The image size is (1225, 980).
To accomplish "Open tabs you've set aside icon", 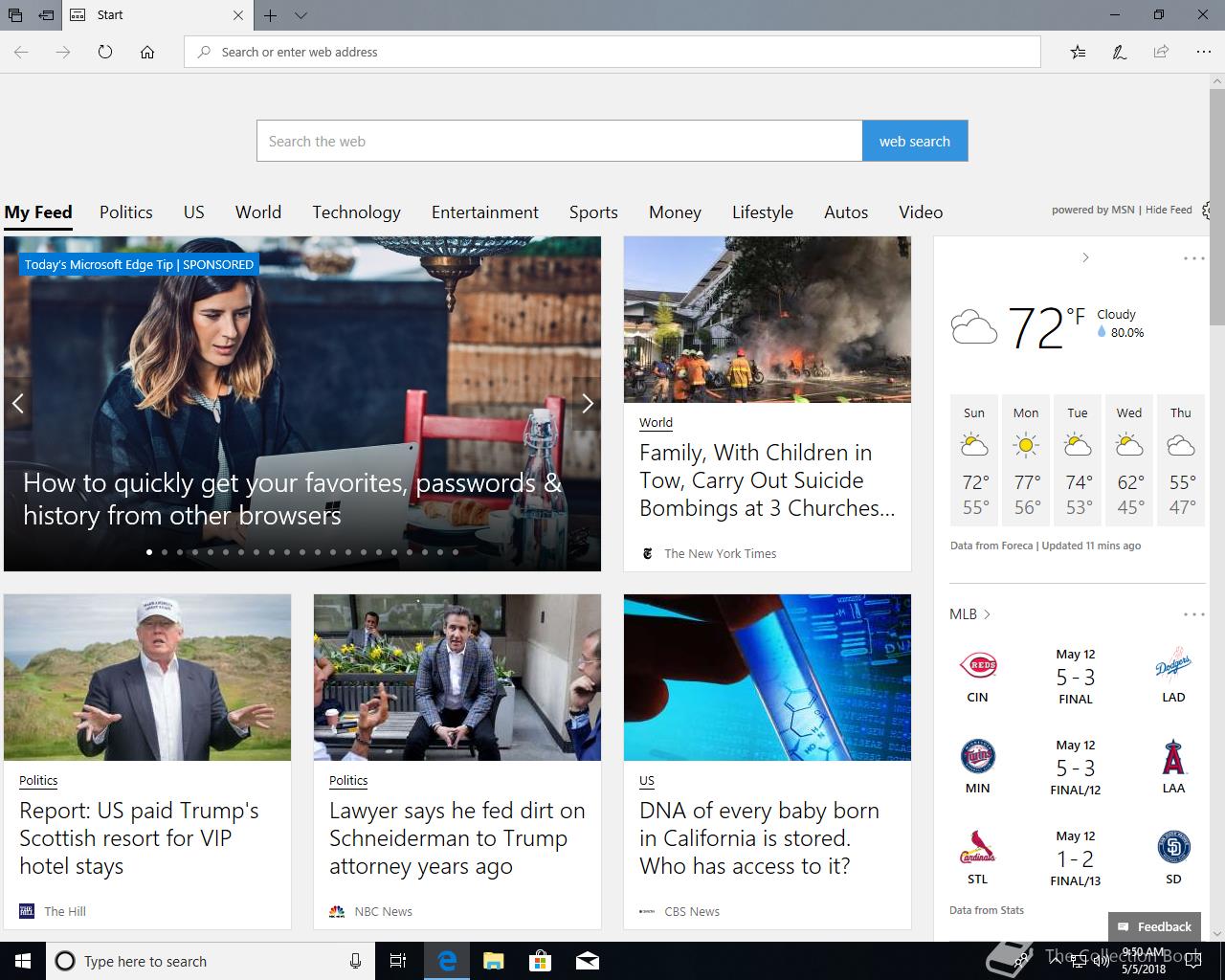I will (x=15, y=15).
